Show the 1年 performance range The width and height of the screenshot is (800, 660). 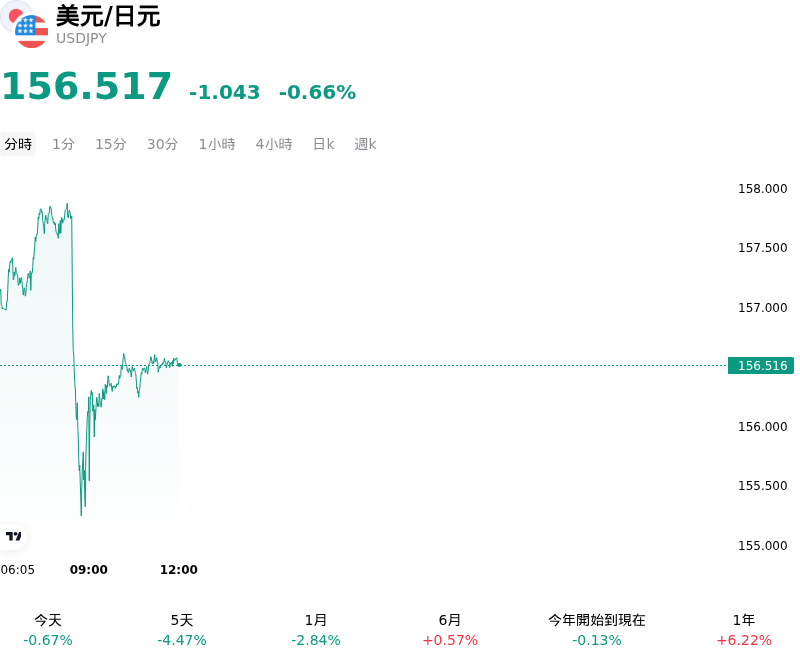coord(744,630)
